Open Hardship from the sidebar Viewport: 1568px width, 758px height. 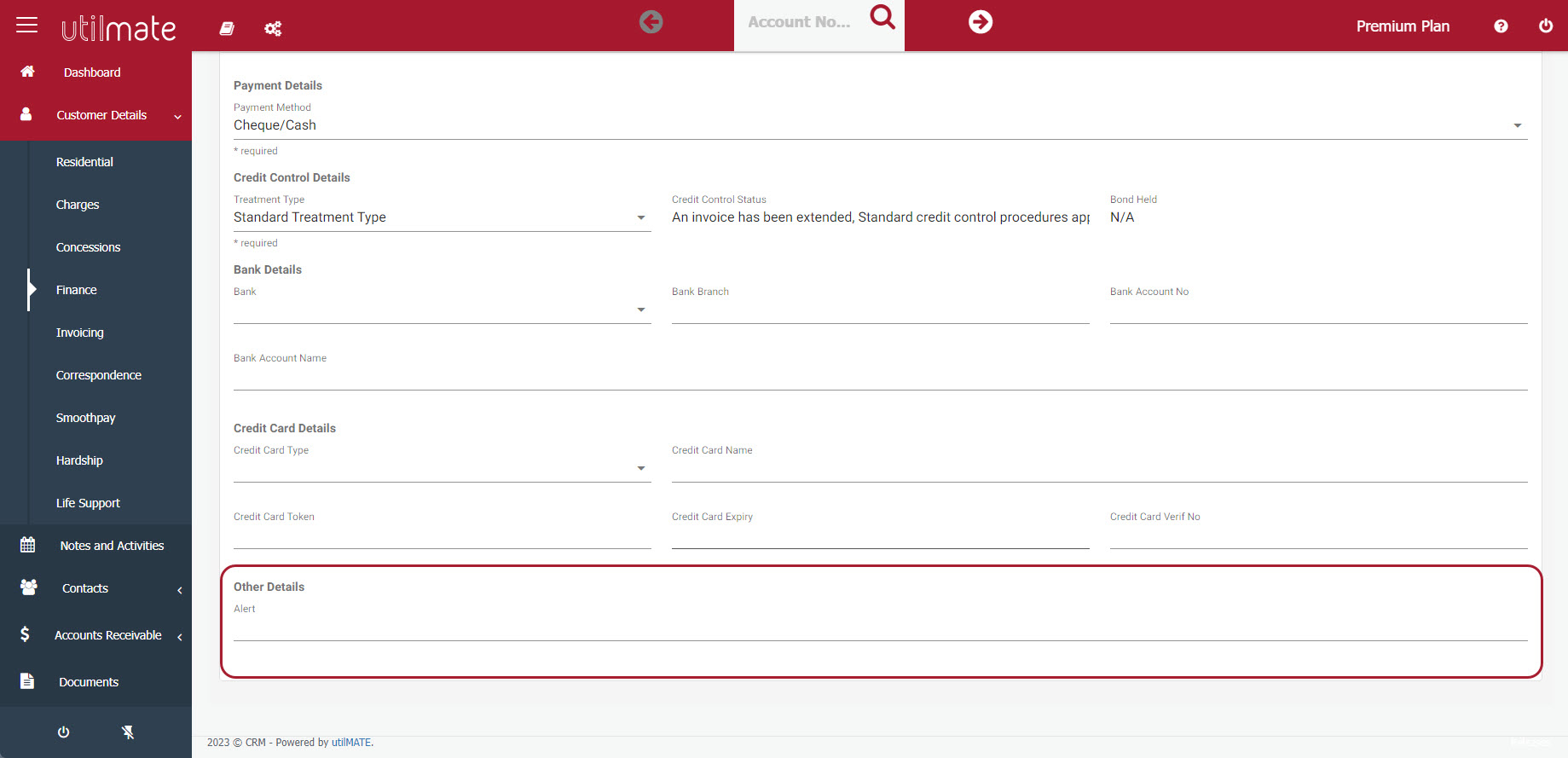click(79, 460)
